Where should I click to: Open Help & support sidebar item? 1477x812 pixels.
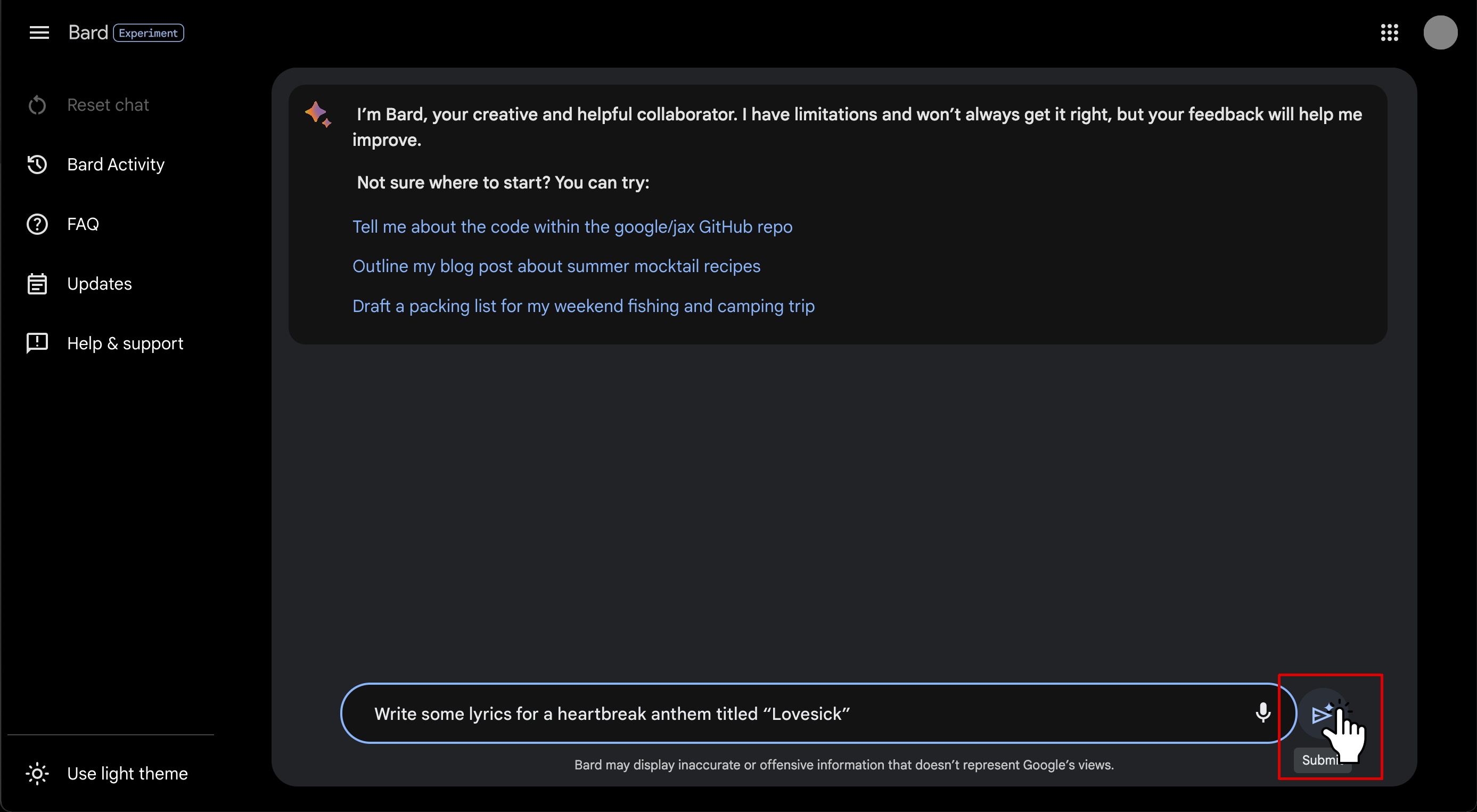click(x=105, y=343)
